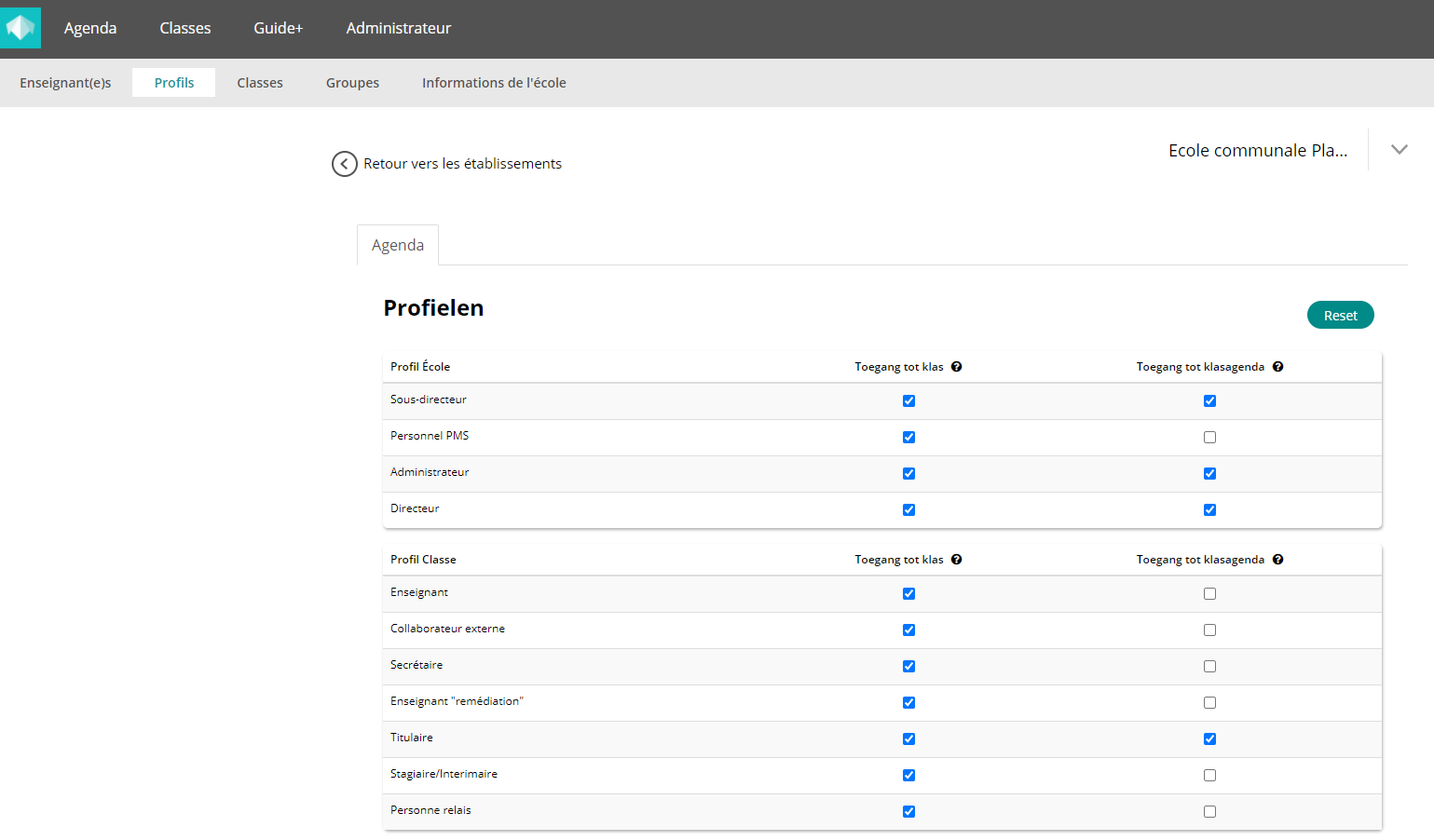Click help icon beside Profil Classe Toegang tot klasagenda
1434x840 pixels.
tap(1277, 560)
